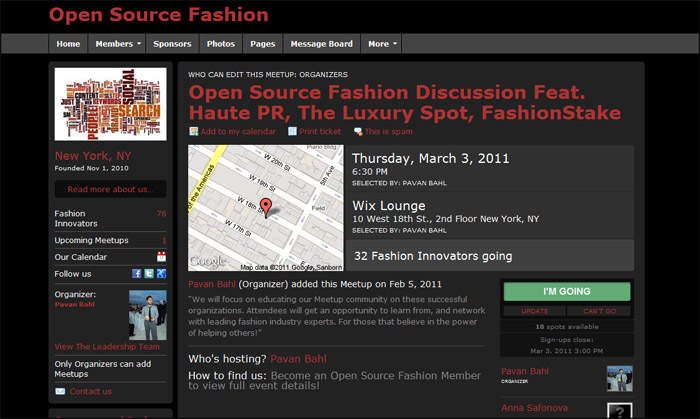Open the Photos tab

(x=221, y=44)
